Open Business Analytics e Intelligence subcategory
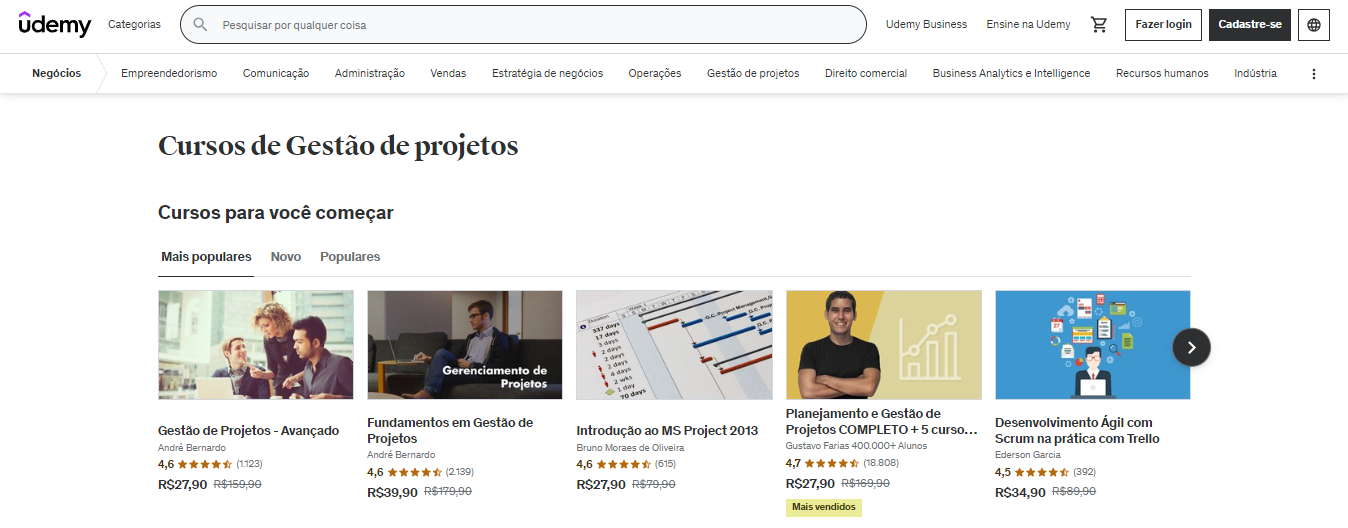 pyautogui.click(x=1011, y=73)
